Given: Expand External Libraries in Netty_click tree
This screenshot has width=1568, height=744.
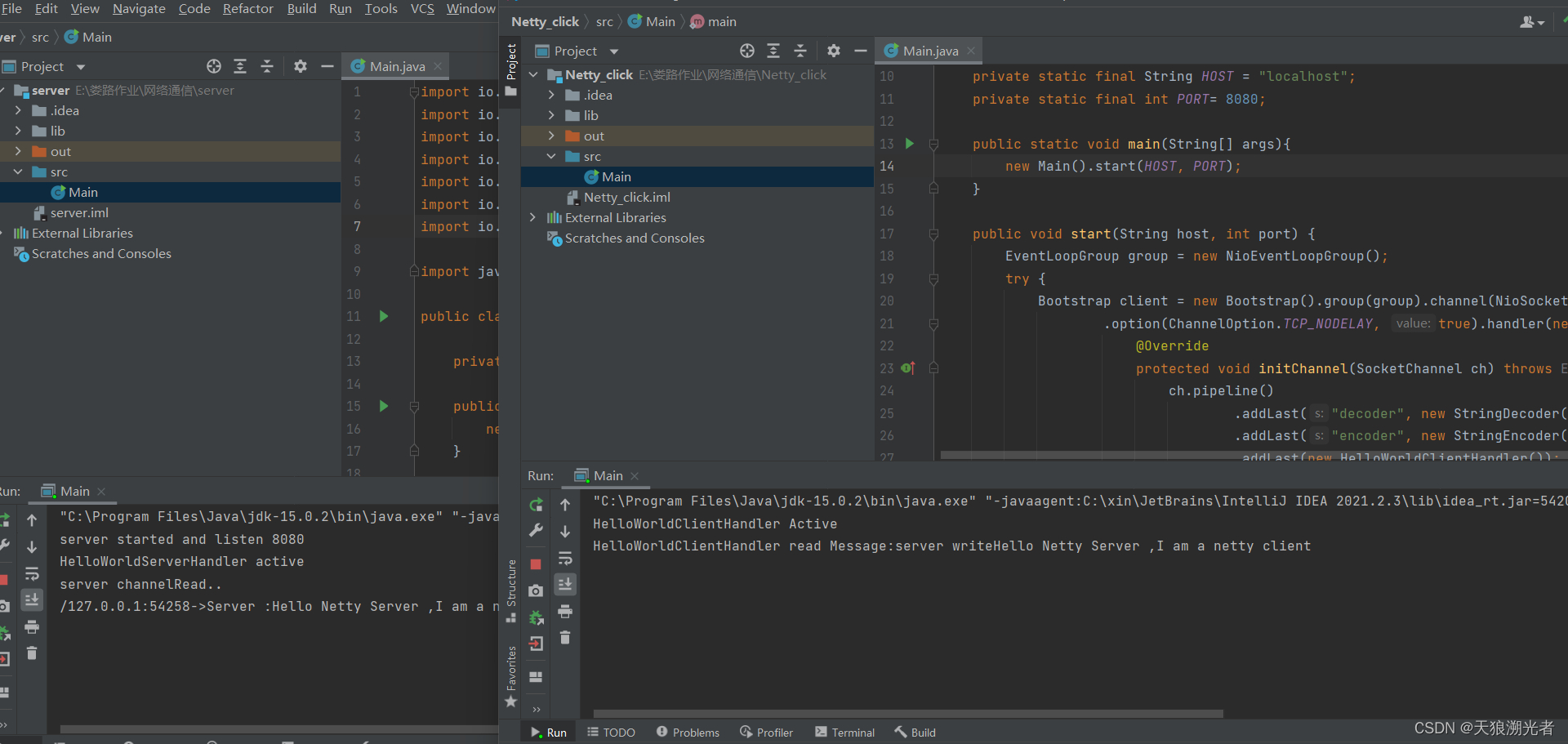Looking at the screenshot, I should (x=533, y=217).
